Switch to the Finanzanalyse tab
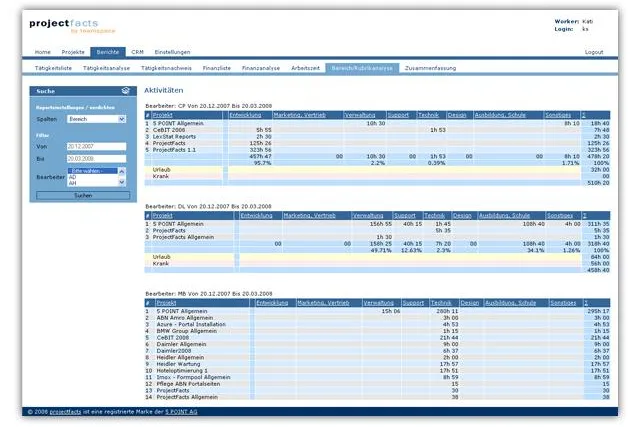Image resolution: width=640 pixels, height=427 pixels. click(261, 68)
